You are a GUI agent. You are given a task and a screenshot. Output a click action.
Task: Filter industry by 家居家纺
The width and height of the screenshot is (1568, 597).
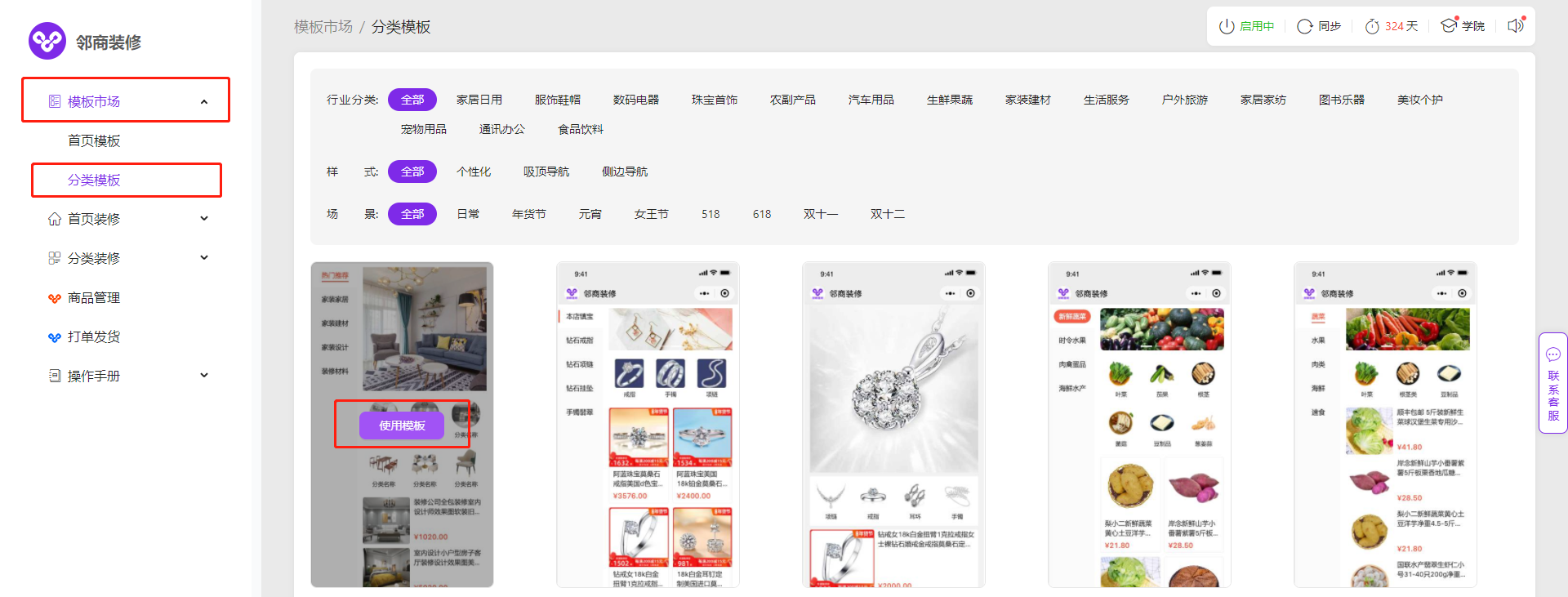point(1263,100)
